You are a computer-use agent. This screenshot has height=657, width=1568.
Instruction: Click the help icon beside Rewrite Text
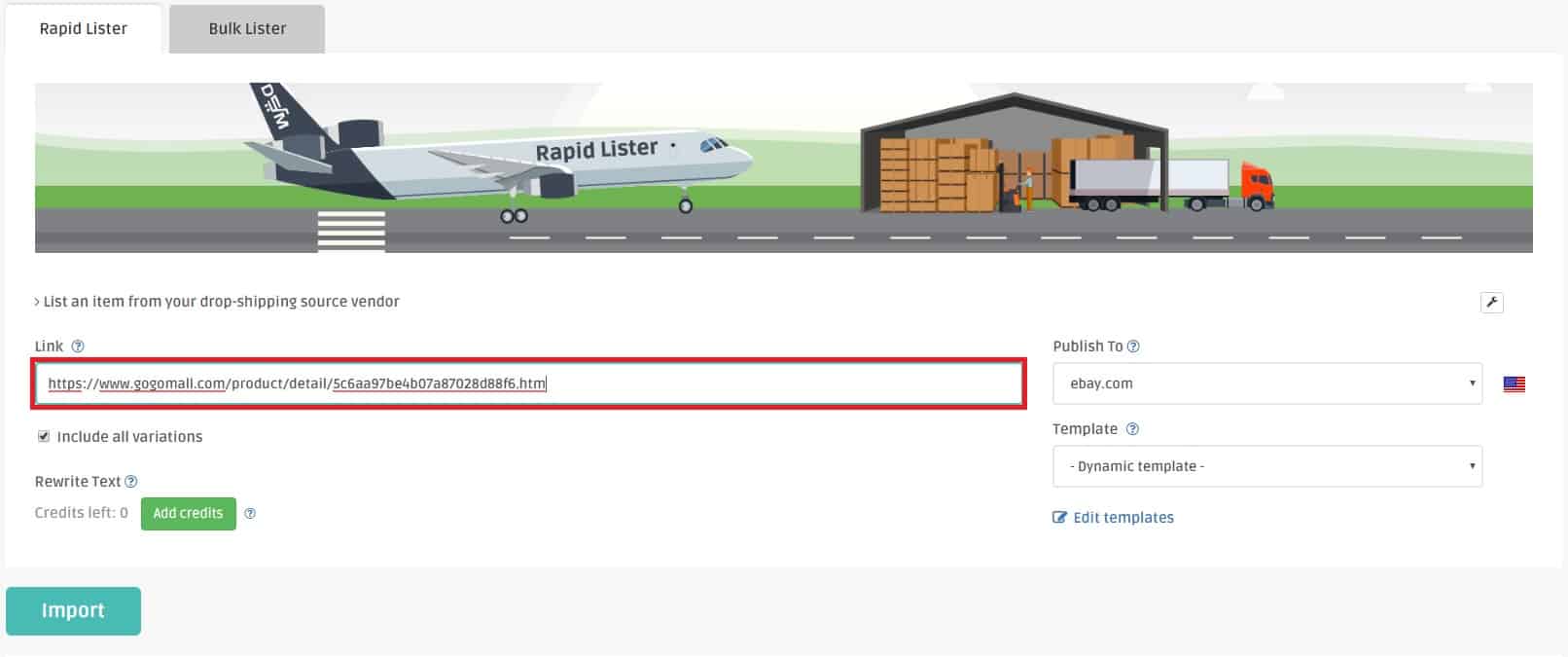pyautogui.click(x=131, y=481)
